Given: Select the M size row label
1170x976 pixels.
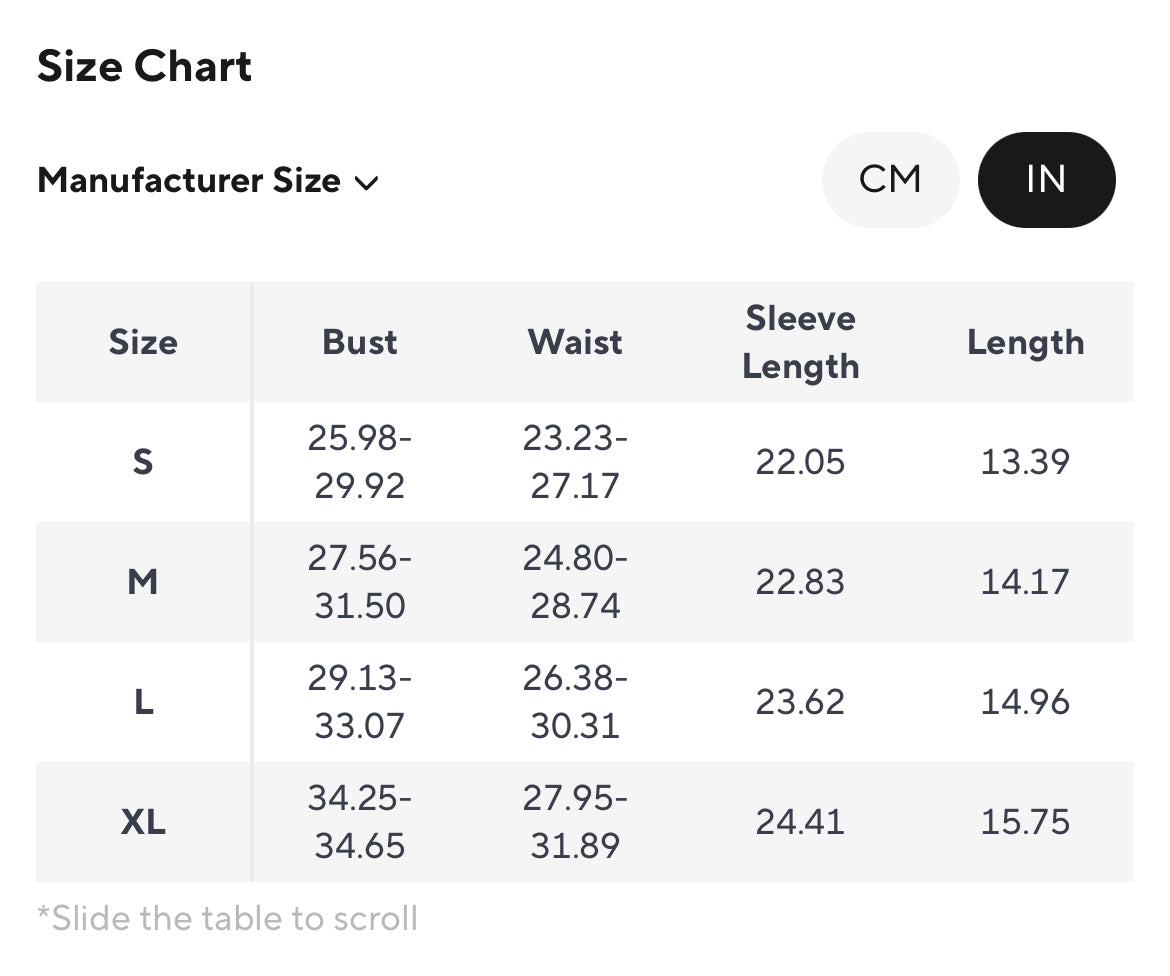Looking at the screenshot, I should [x=143, y=582].
